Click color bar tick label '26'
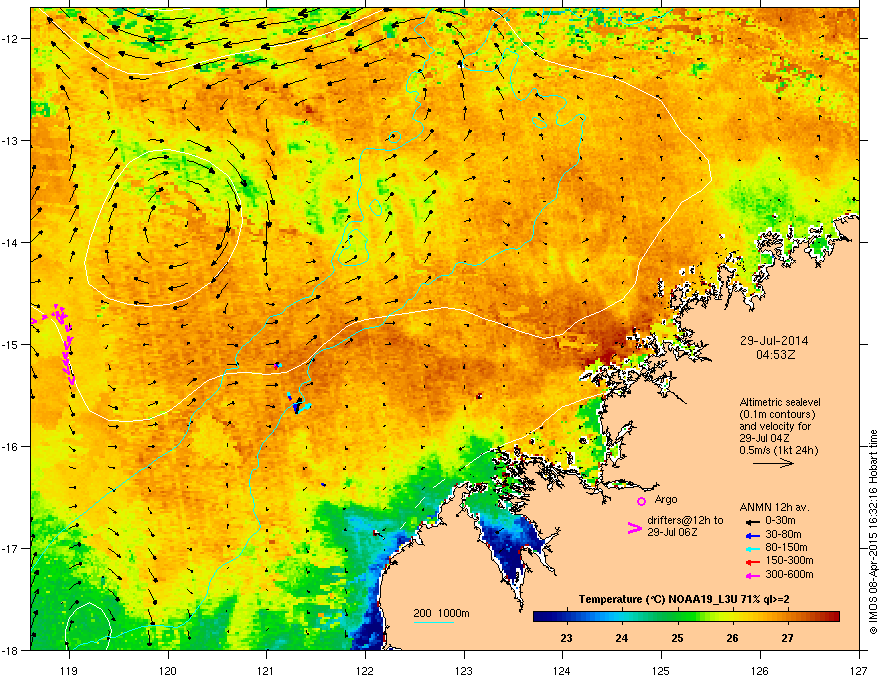The width and height of the screenshot is (880, 680). 732,638
